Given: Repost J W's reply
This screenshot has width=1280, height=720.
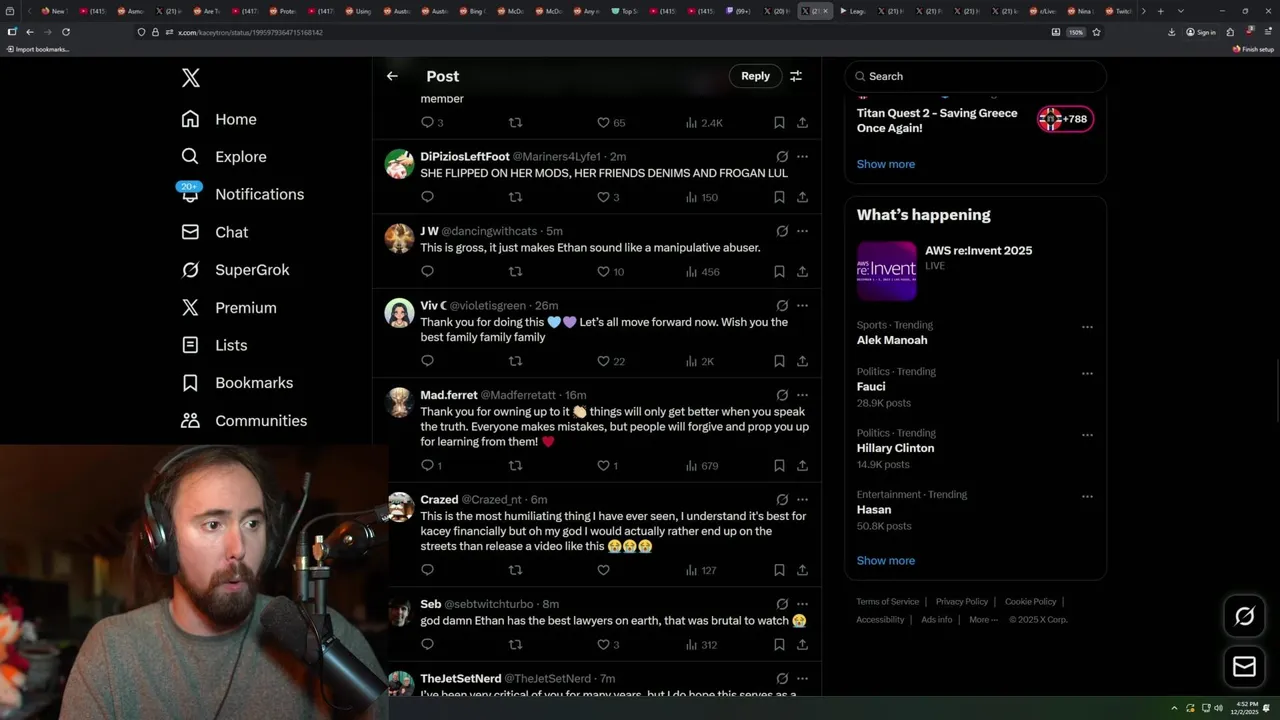Looking at the screenshot, I should (x=515, y=272).
